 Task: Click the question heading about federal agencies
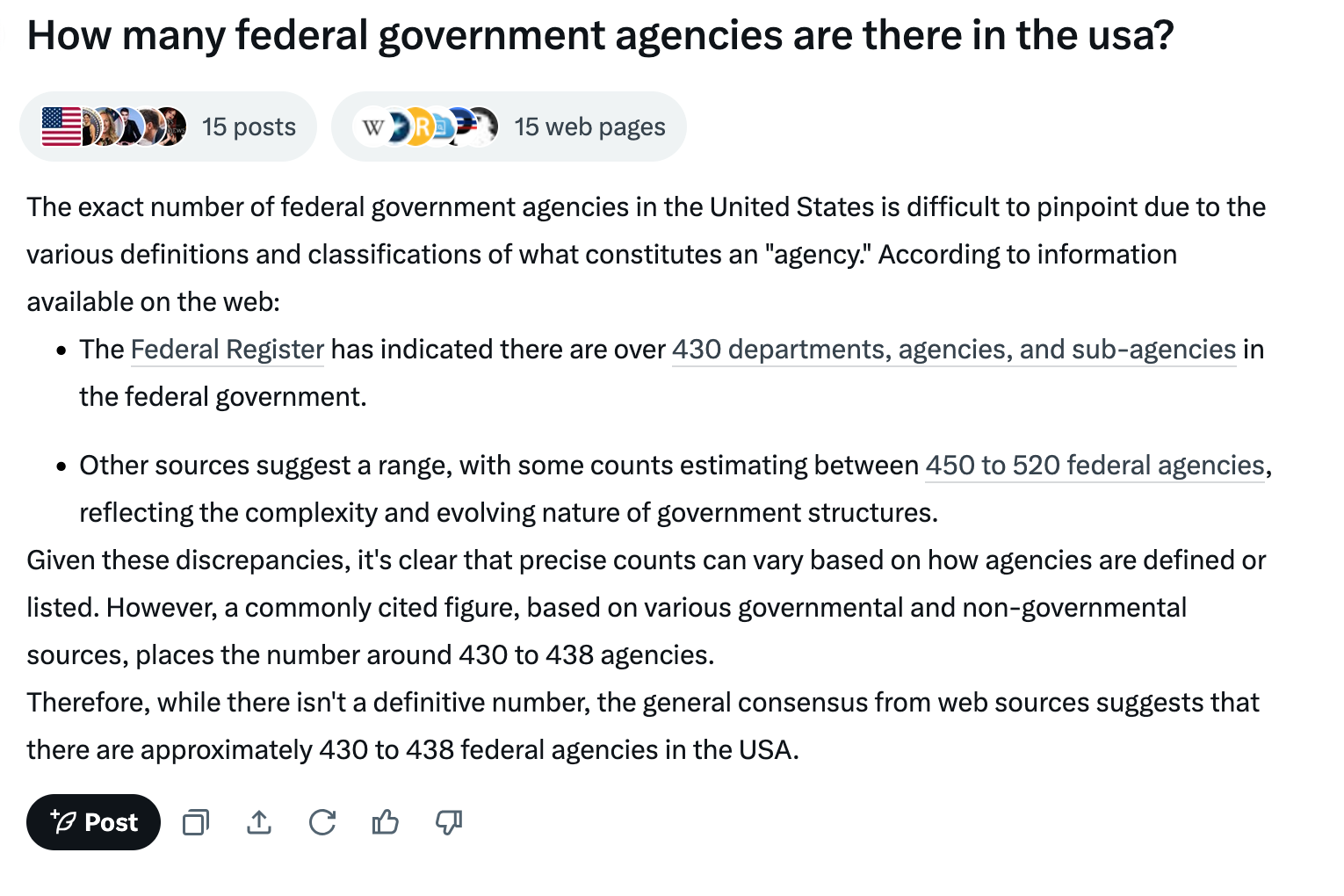[x=600, y=36]
